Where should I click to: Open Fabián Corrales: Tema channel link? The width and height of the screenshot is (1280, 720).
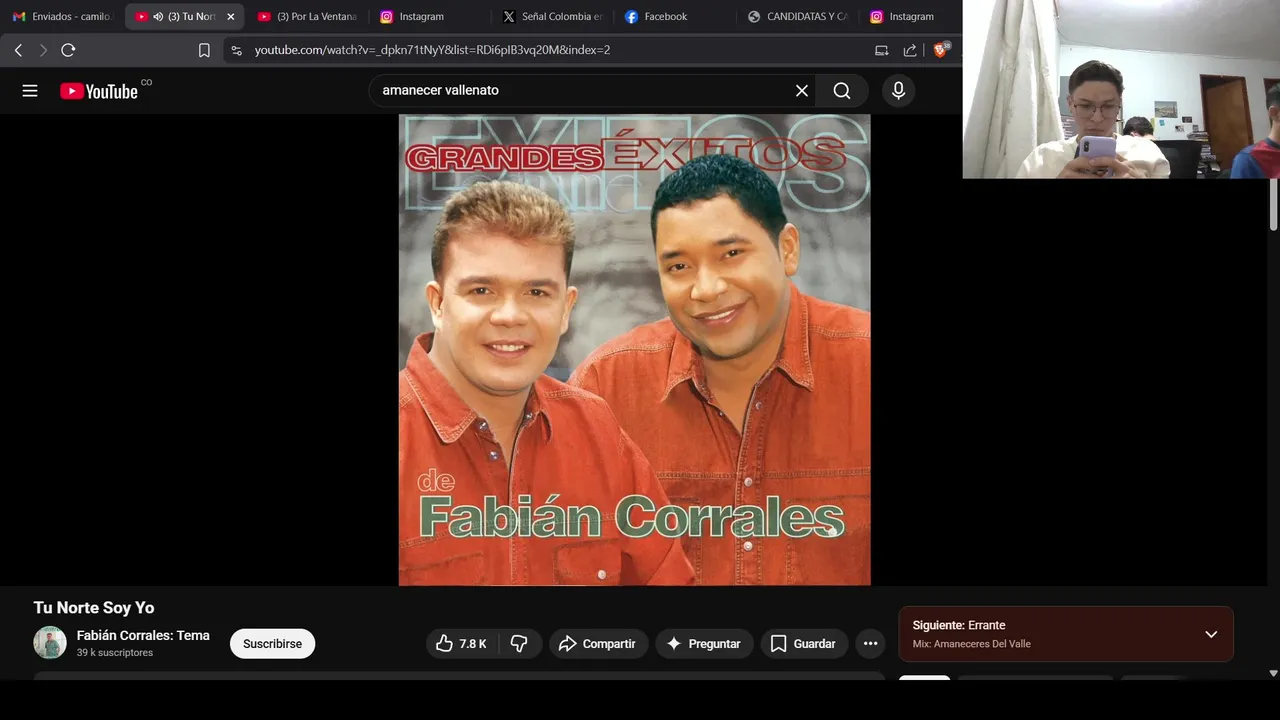click(x=143, y=635)
